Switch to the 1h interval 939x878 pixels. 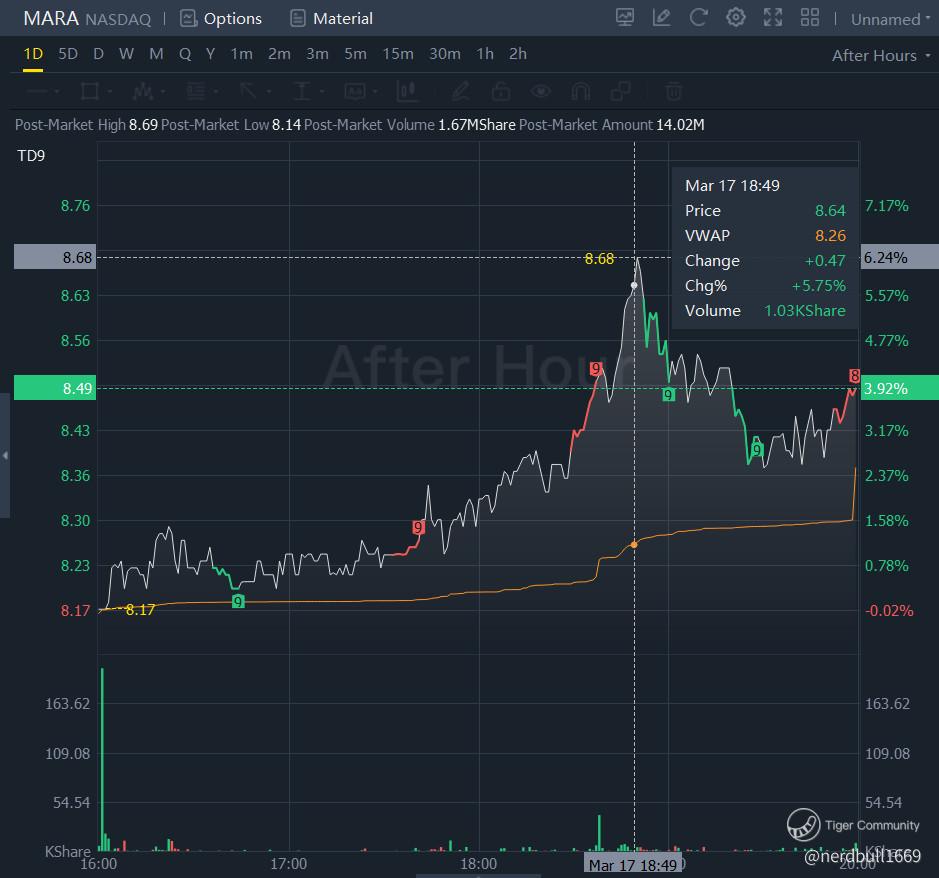tap(484, 54)
